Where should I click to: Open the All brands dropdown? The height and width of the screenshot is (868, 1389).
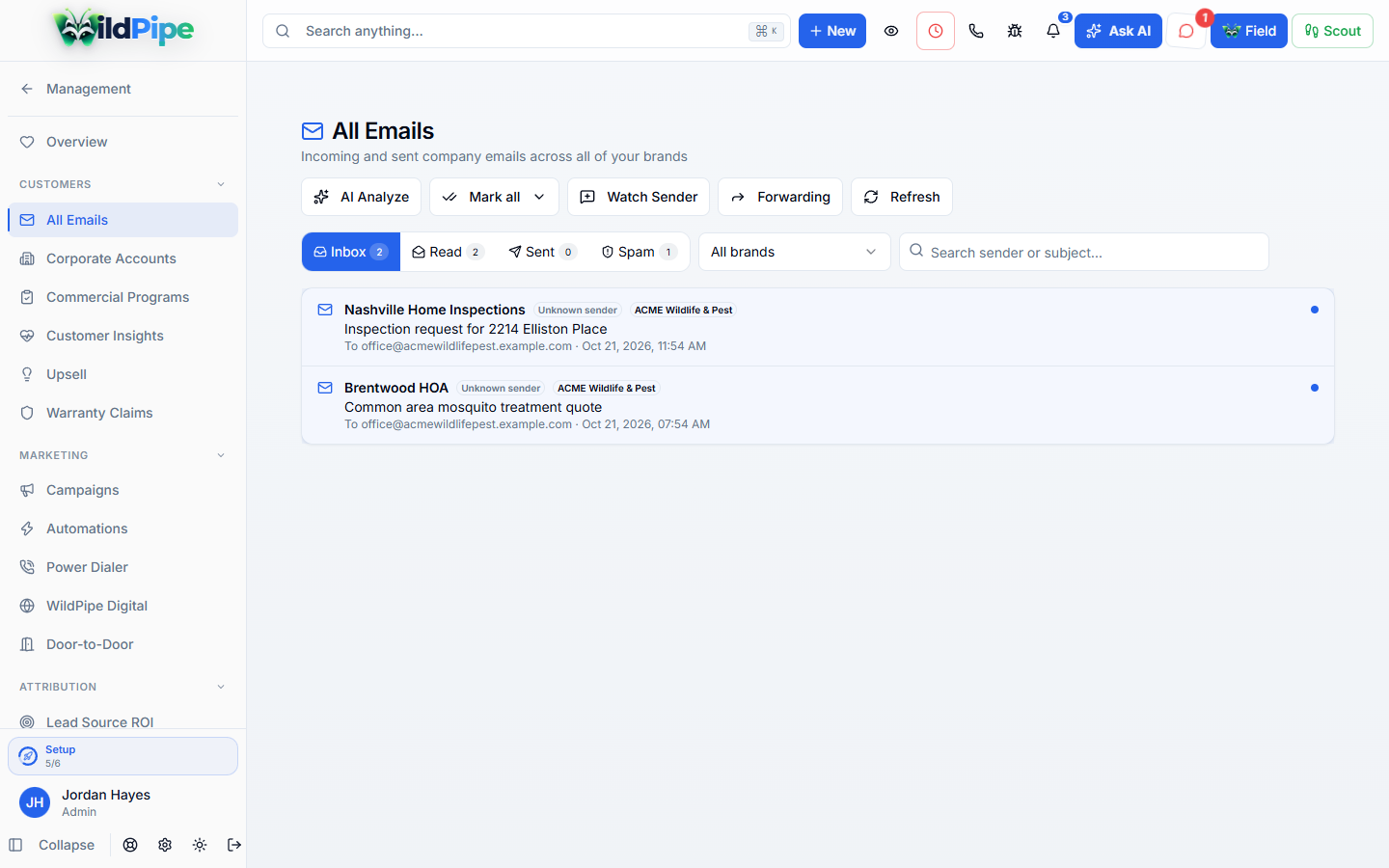pyautogui.click(x=795, y=252)
